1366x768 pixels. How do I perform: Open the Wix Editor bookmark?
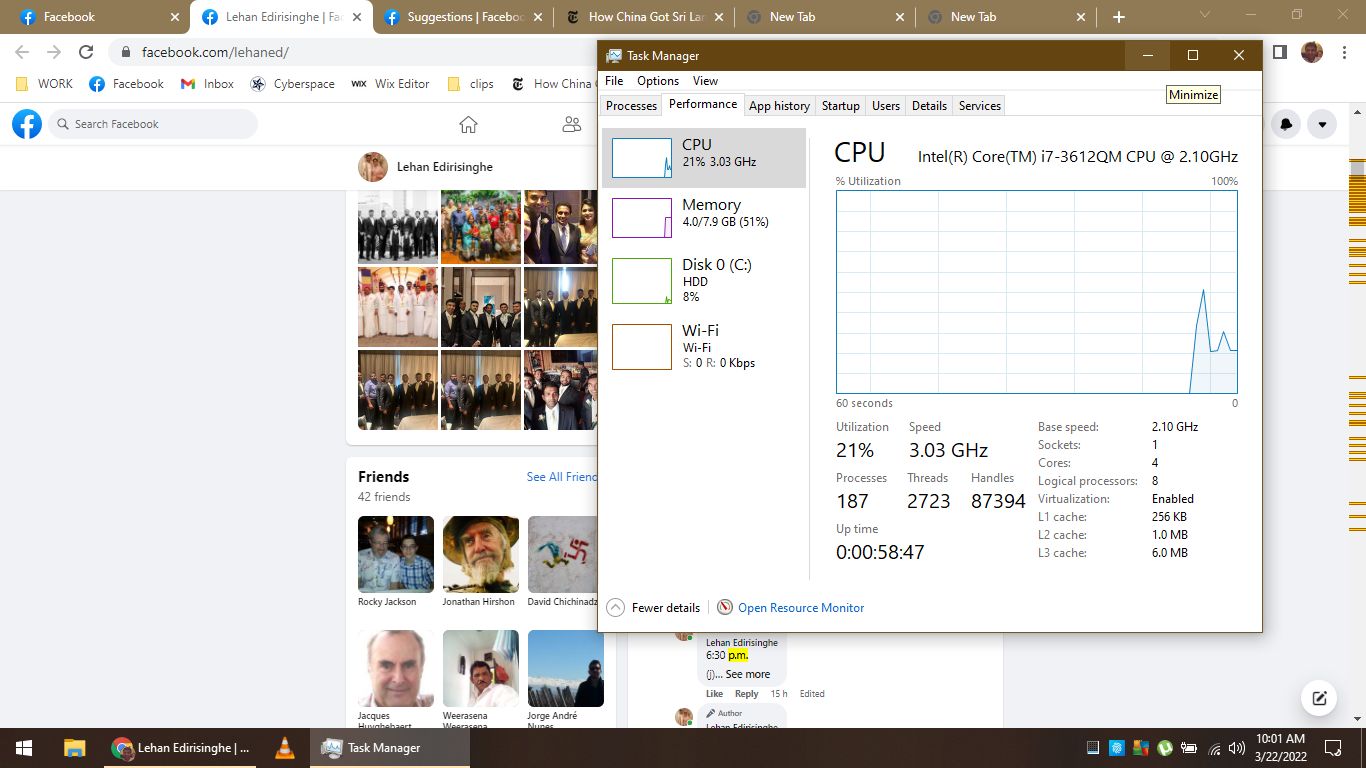coord(390,84)
